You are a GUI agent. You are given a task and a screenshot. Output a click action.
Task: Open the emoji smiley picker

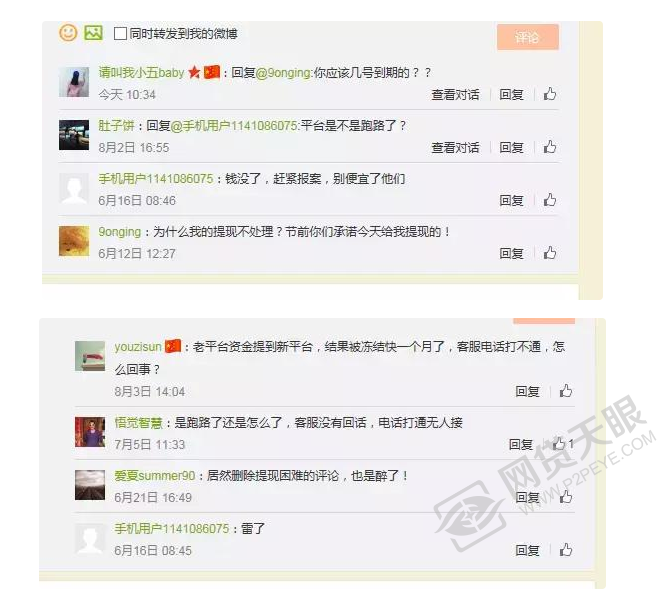[x=68, y=33]
